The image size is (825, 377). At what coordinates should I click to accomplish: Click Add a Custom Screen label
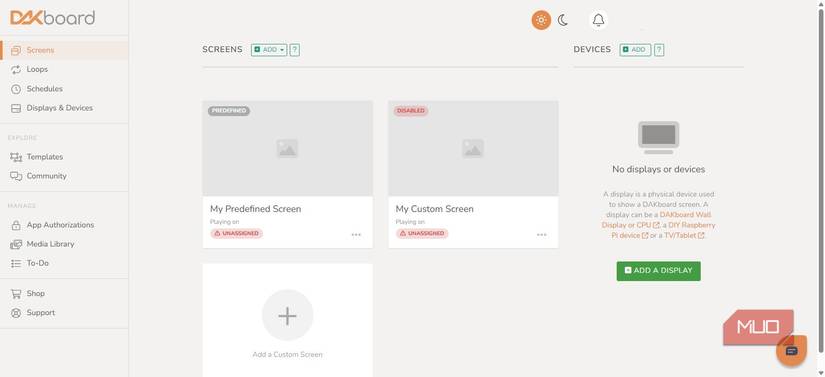point(287,354)
